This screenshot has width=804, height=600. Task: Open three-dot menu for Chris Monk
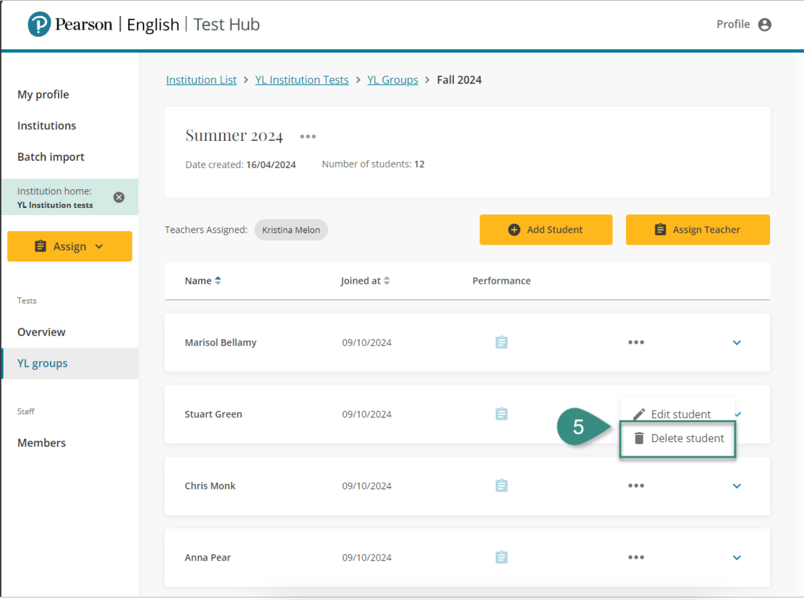point(636,486)
